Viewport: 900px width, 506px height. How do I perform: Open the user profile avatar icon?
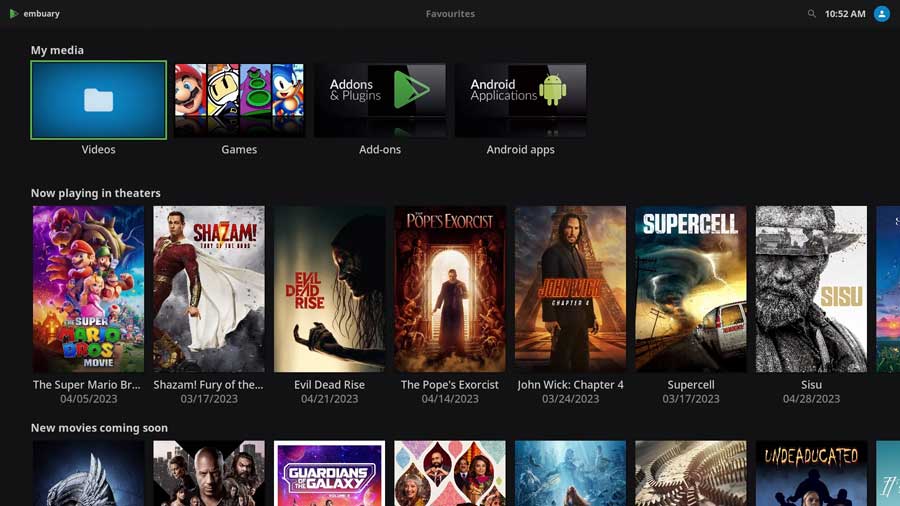coord(882,14)
